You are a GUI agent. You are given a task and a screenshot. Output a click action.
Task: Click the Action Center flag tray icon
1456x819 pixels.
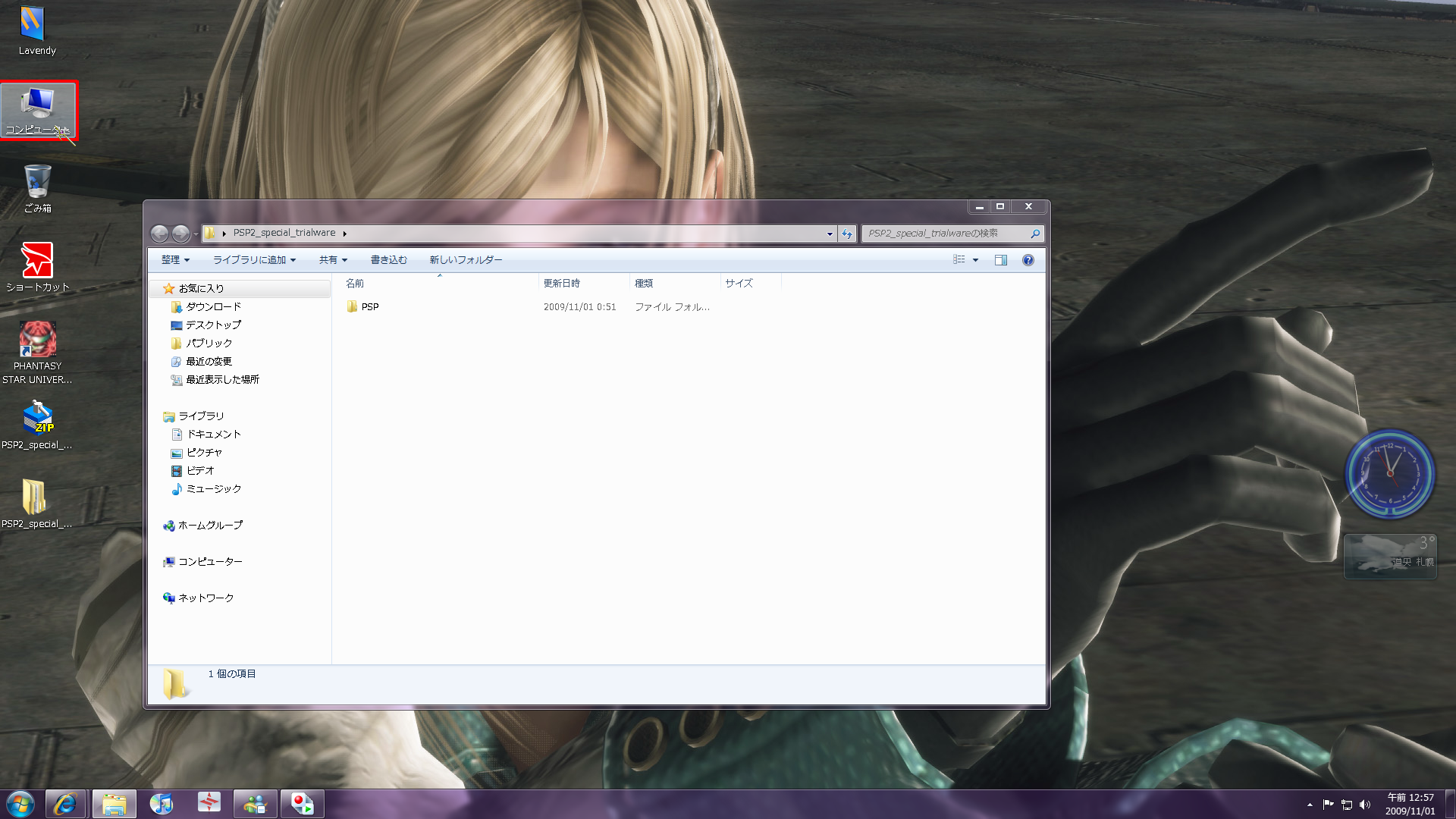1328,805
